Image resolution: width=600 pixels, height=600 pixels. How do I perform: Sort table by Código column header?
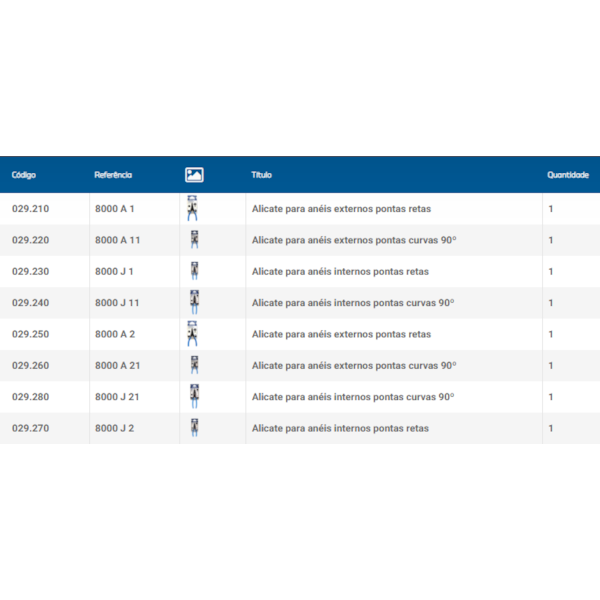pos(24,175)
